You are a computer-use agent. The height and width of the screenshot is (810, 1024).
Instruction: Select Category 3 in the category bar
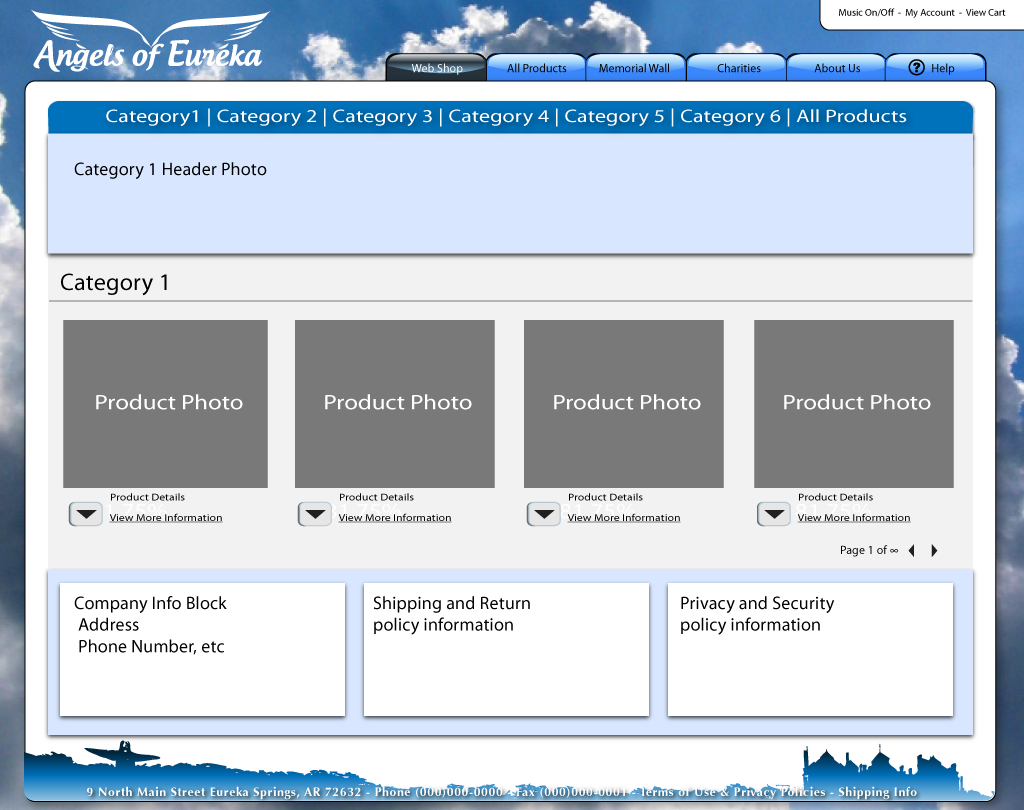(x=382, y=116)
